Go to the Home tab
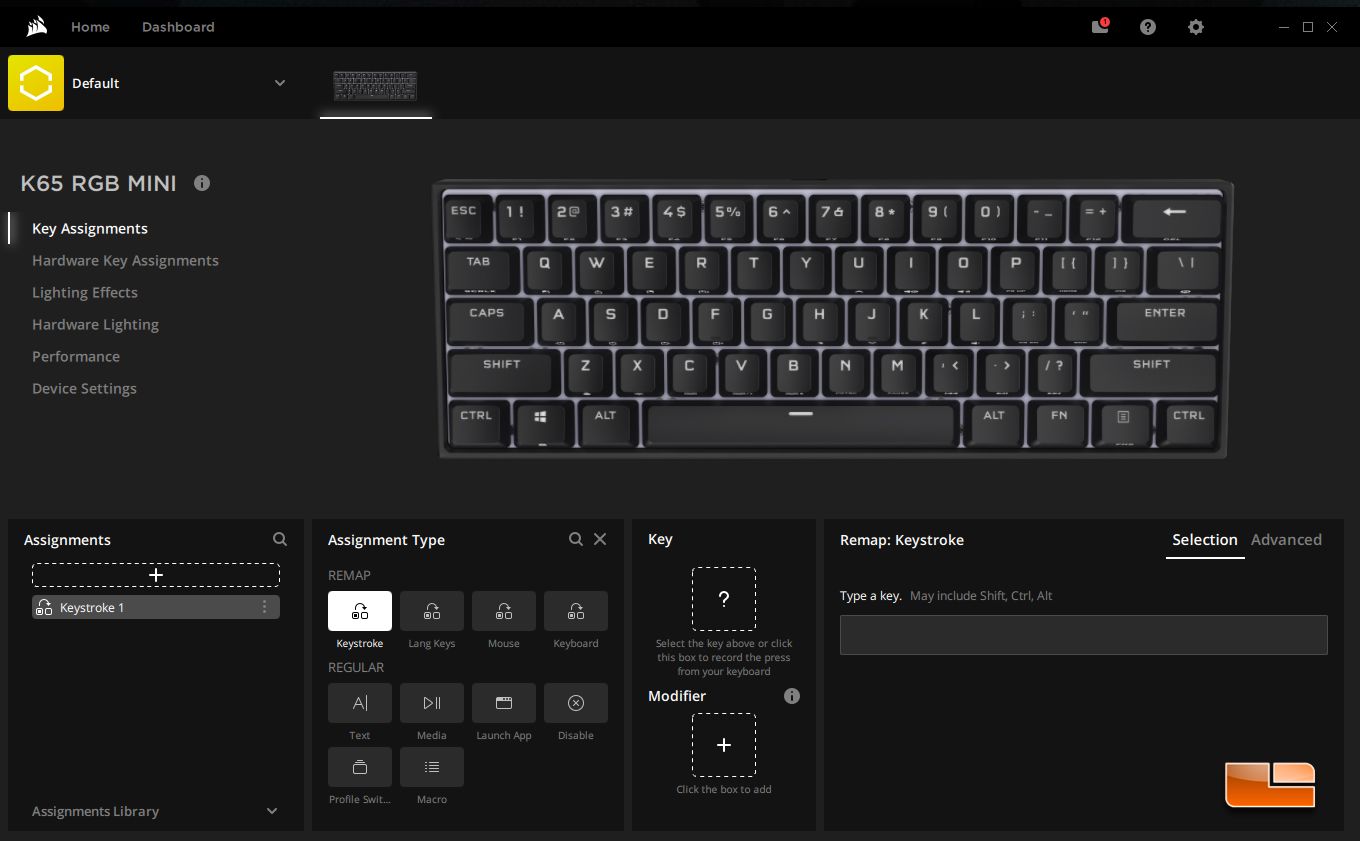Viewport: 1360px width, 841px height. click(90, 27)
